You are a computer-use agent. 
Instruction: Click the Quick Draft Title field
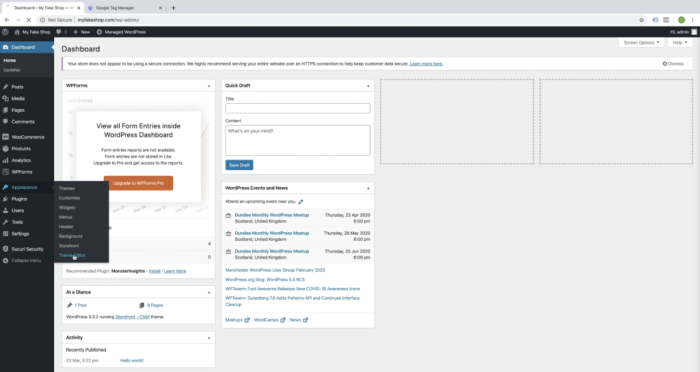tap(298, 108)
